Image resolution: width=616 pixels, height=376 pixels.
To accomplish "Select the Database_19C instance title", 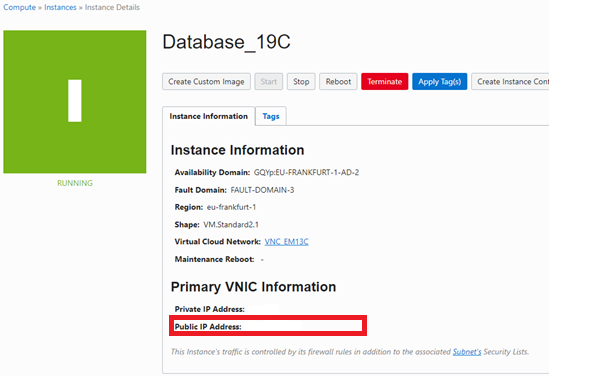I will coord(226,42).
